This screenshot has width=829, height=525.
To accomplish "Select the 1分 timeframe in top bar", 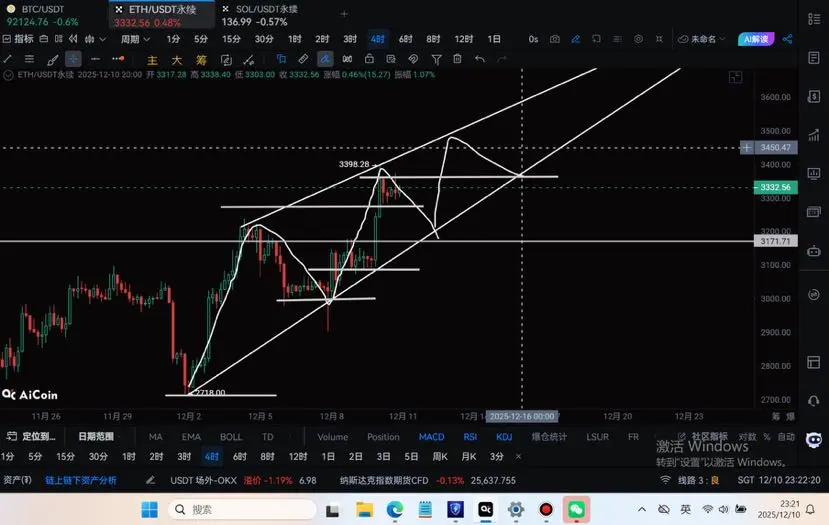I will click(x=173, y=39).
